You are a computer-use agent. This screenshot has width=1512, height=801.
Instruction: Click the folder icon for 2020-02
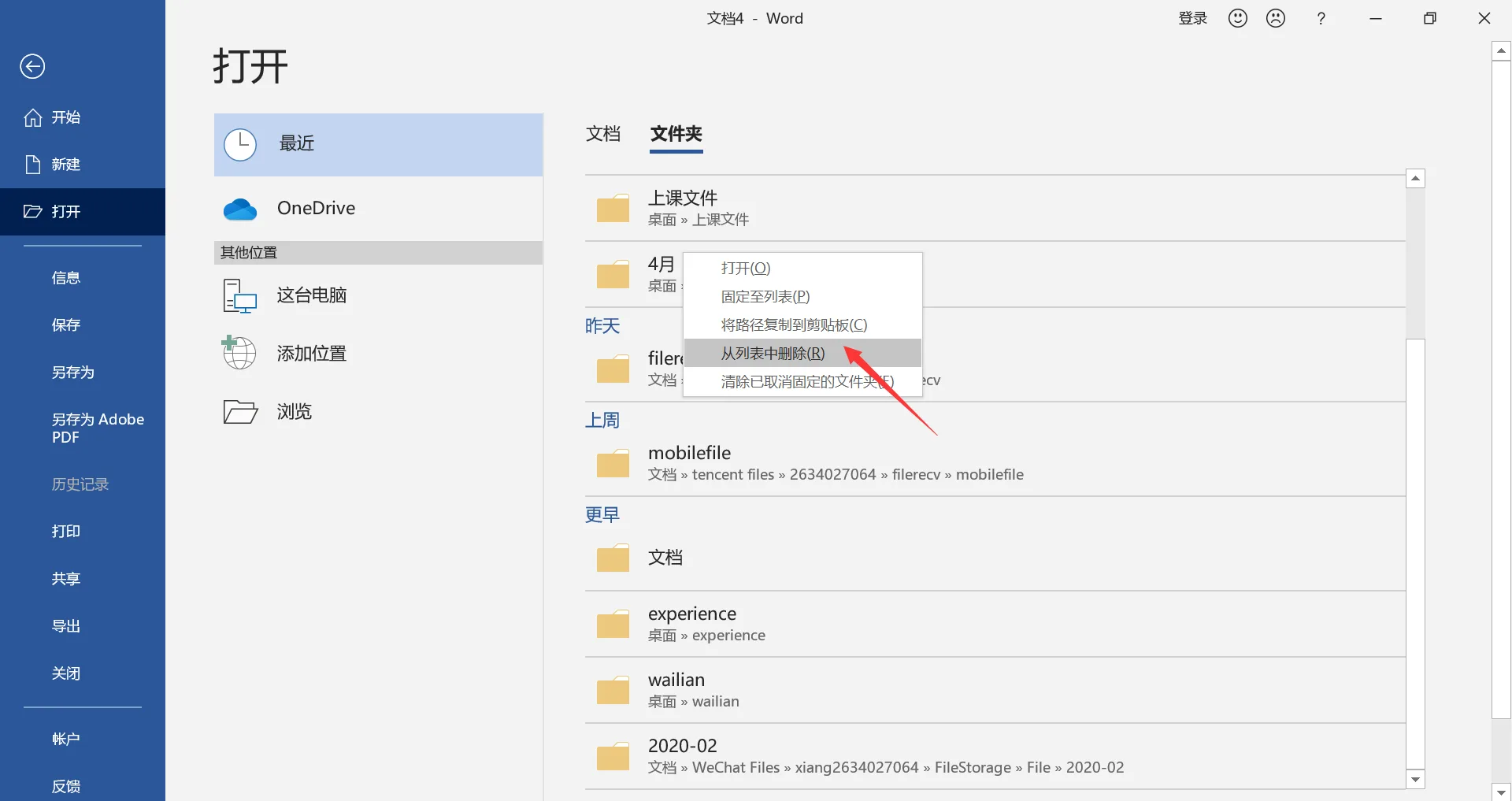coord(613,756)
